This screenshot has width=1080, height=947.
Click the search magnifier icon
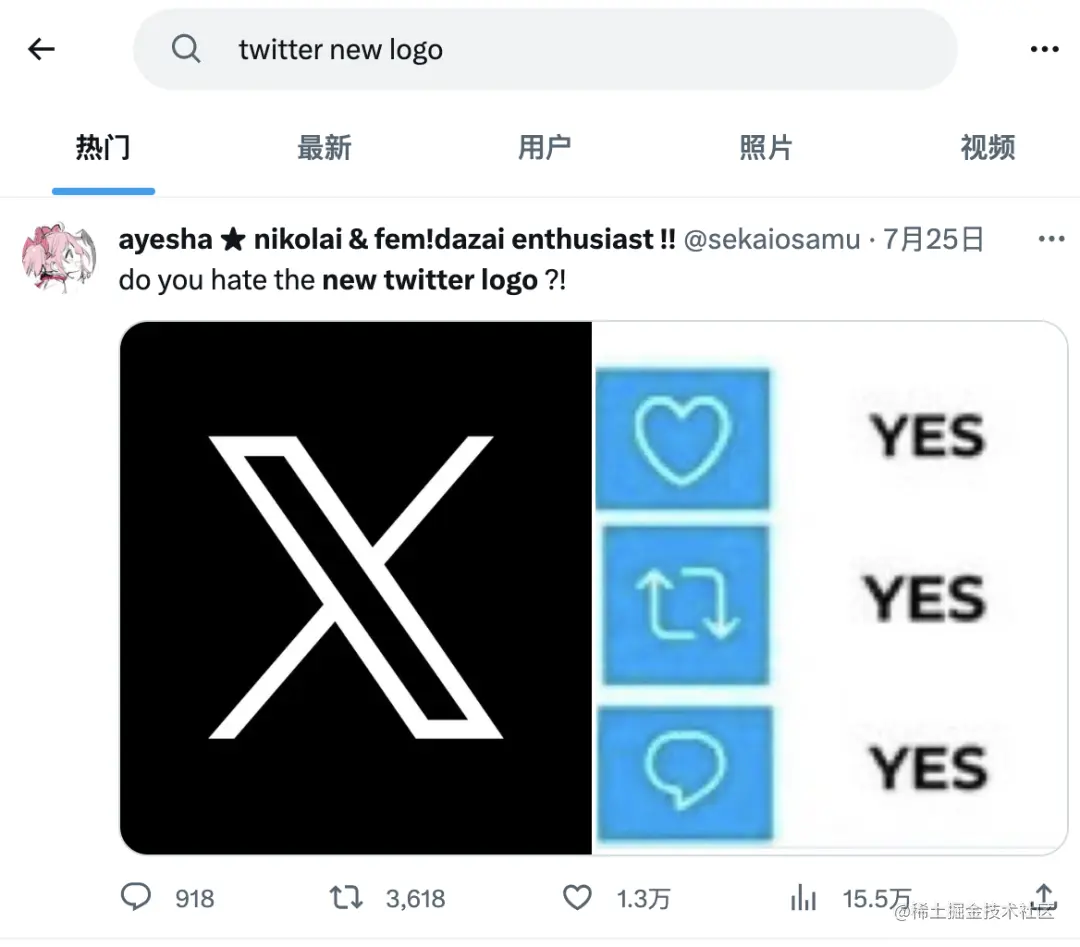[186, 50]
